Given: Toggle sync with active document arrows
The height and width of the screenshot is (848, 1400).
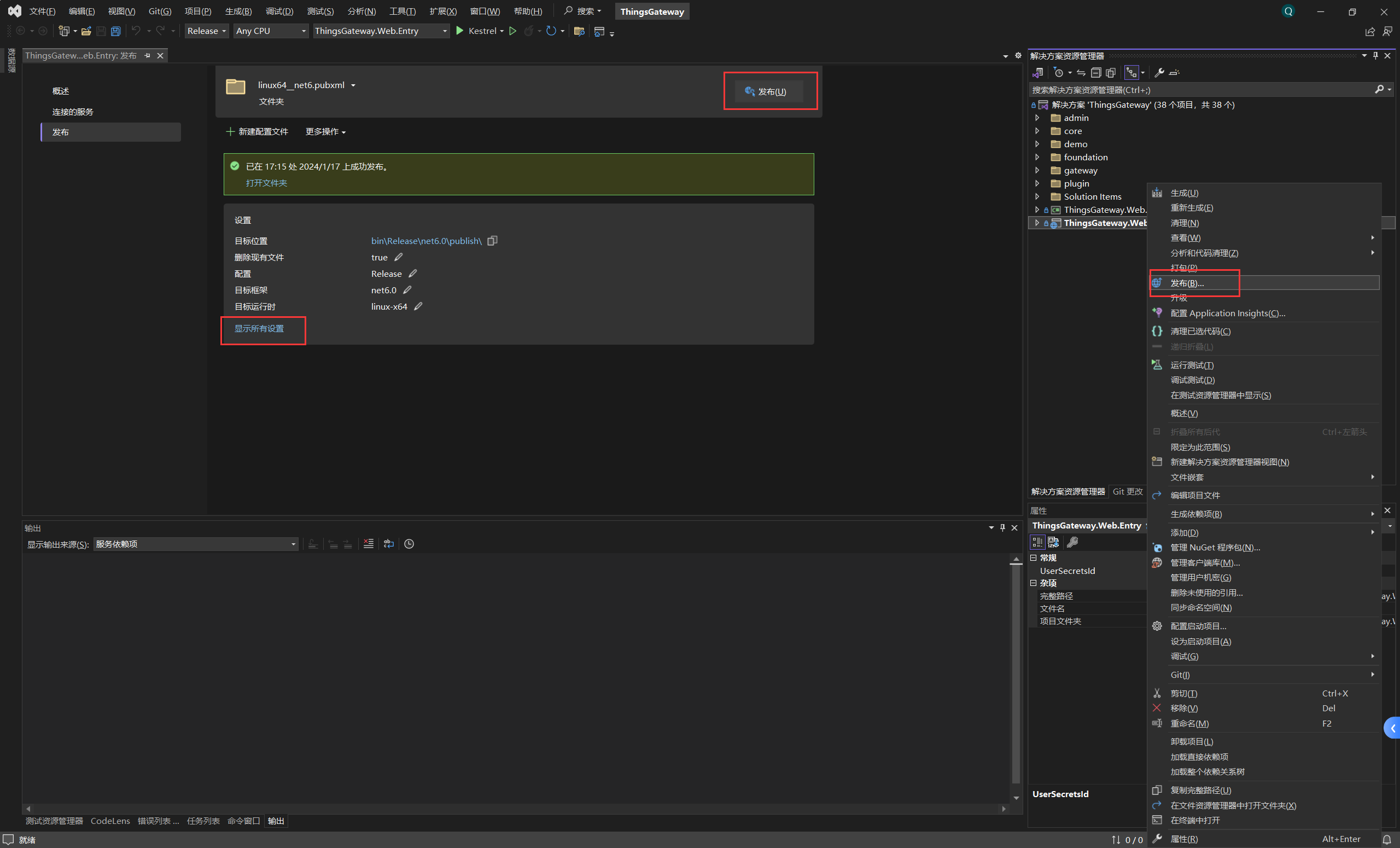Looking at the screenshot, I should (x=1081, y=73).
